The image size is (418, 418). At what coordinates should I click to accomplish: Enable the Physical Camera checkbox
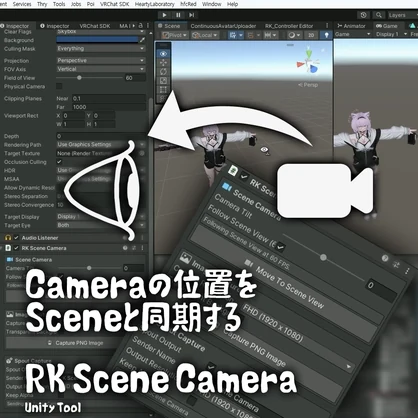click(59, 86)
